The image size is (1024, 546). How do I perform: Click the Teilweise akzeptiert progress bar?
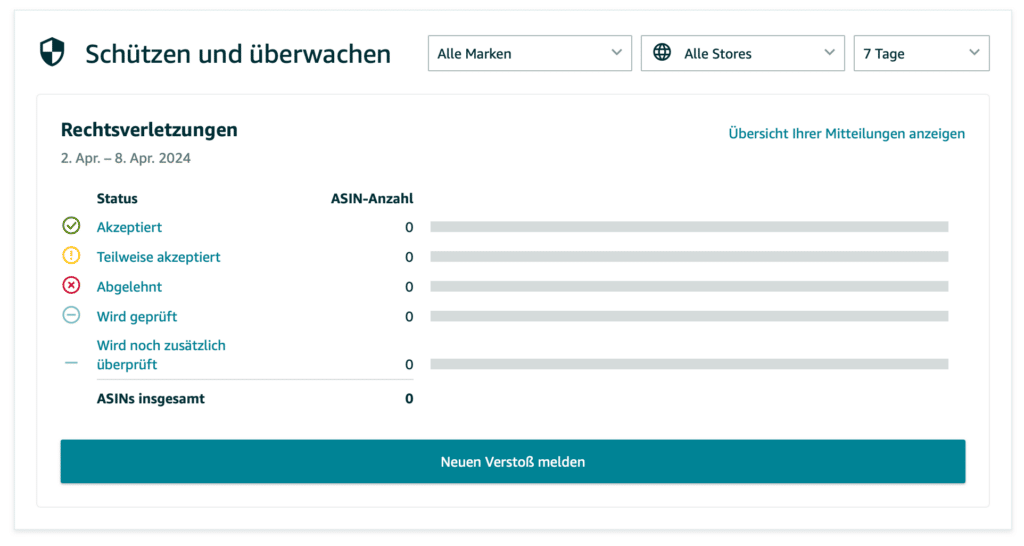tap(689, 257)
